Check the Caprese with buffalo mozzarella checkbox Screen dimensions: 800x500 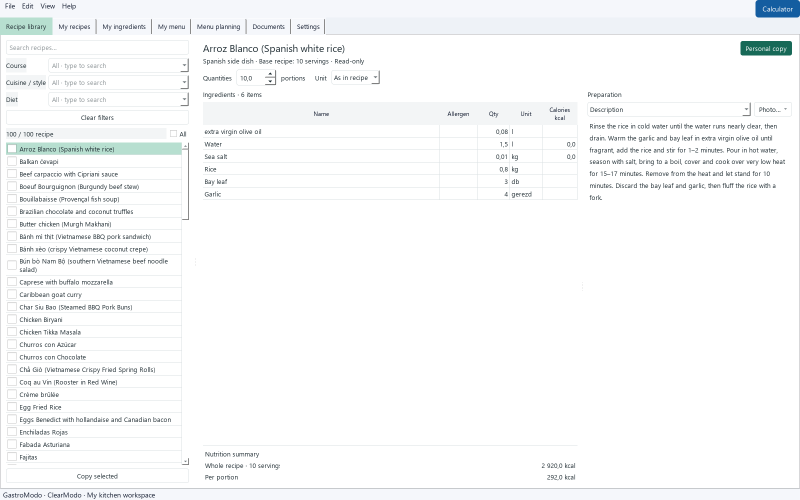coord(12,282)
